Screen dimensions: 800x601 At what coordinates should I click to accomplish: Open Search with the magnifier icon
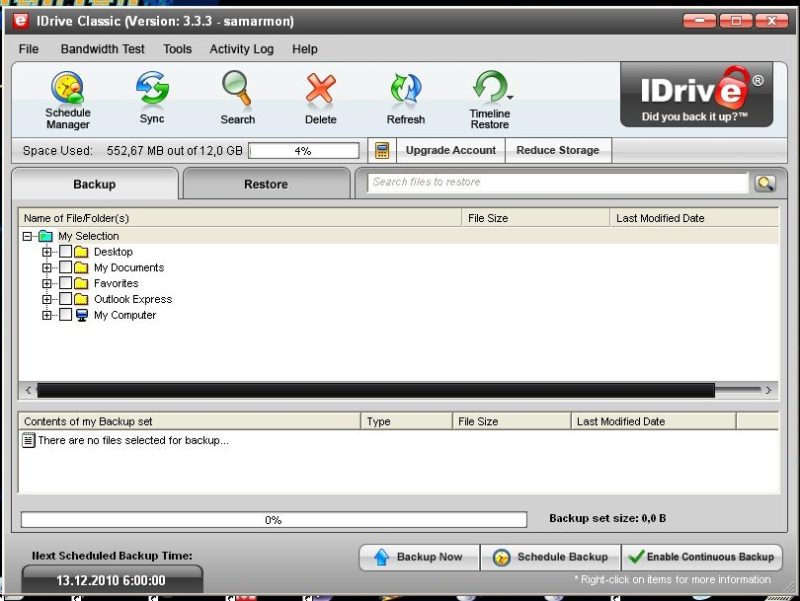click(237, 97)
